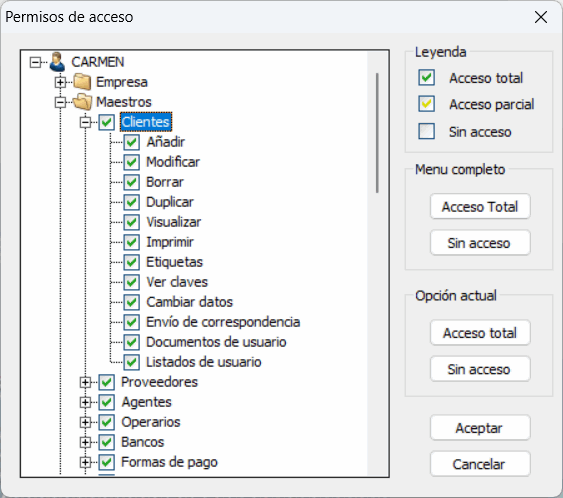Toggle the Visualizar permission checkbox
Image resolution: width=563 pixels, height=498 pixels.
pos(131,222)
